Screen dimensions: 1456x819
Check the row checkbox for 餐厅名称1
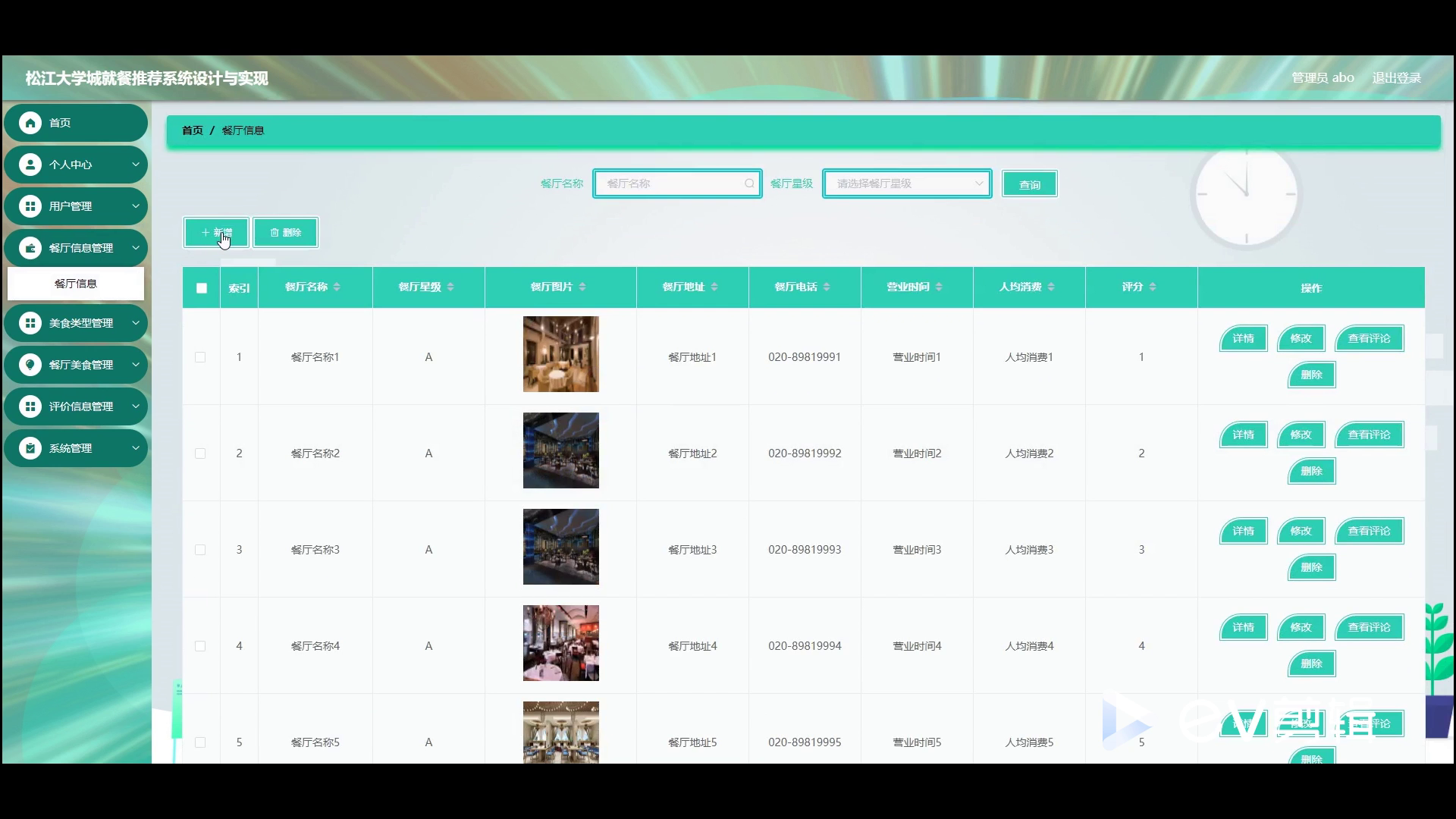coord(200,357)
